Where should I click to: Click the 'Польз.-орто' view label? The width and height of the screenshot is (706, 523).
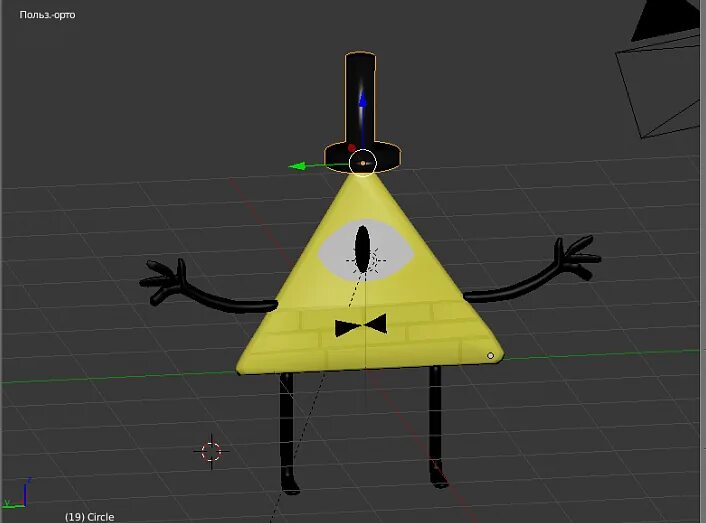click(47, 15)
